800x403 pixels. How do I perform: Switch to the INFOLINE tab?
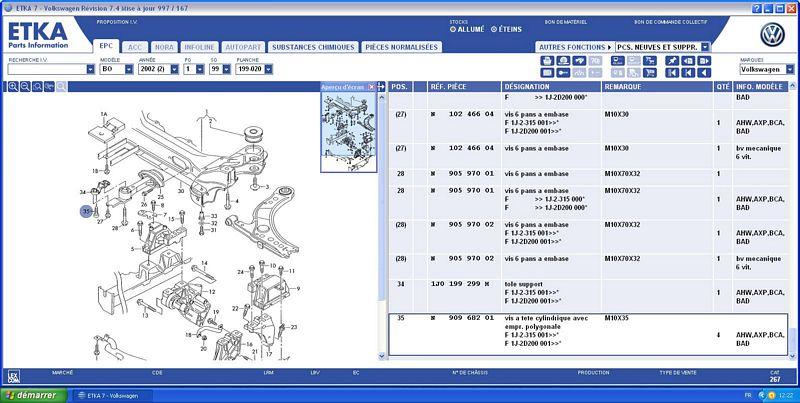coord(199,47)
